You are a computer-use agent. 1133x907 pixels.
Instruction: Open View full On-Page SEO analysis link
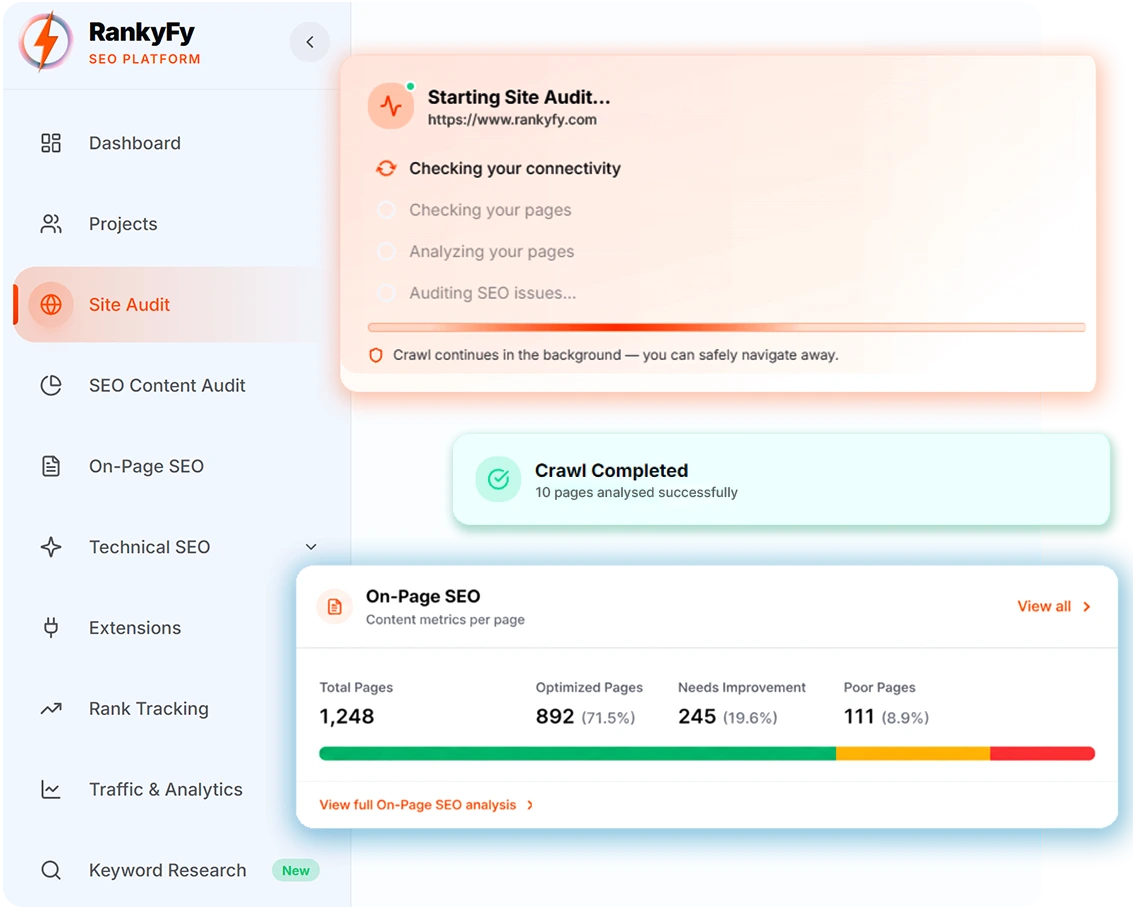(426, 804)
